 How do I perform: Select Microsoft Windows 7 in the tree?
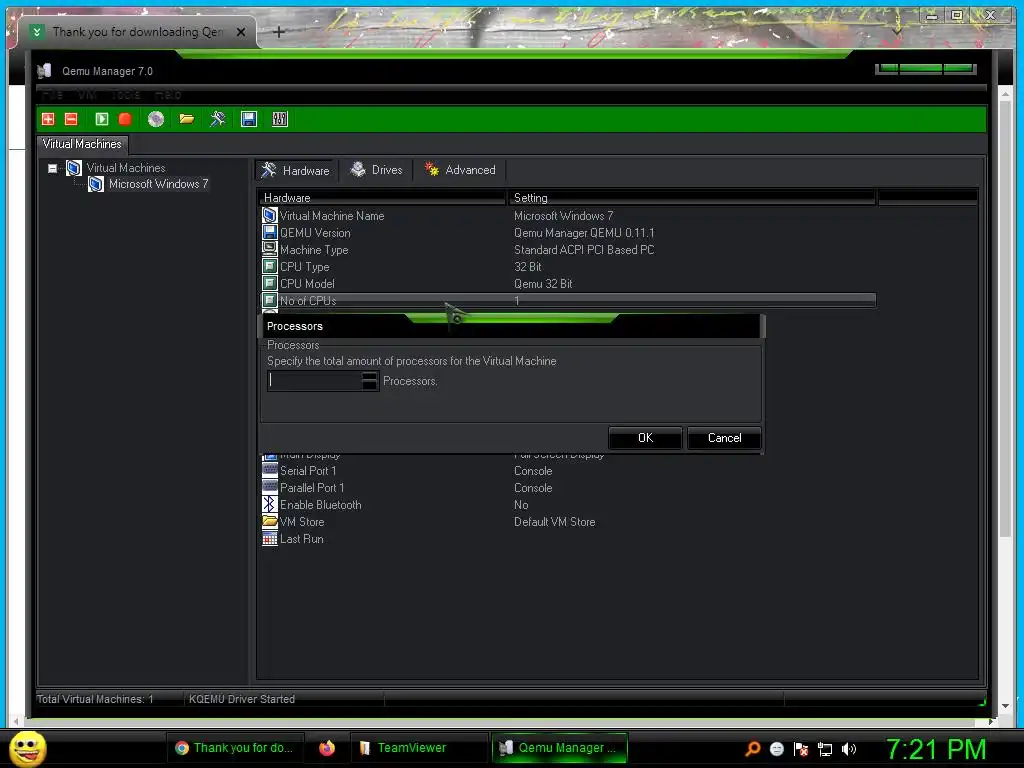pos(158,184)
